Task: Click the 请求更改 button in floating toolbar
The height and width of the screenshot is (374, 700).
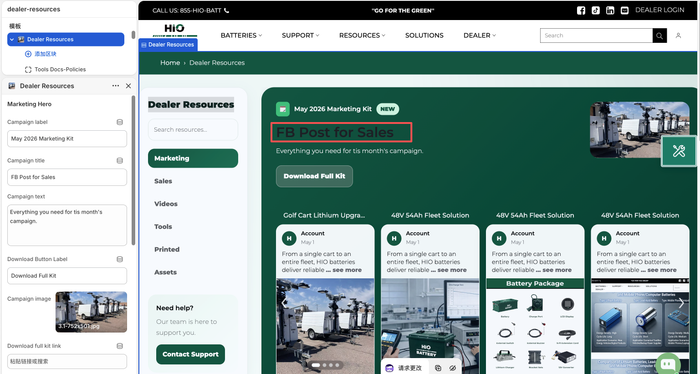Action: pyautogui.click(x=404, y=368)
